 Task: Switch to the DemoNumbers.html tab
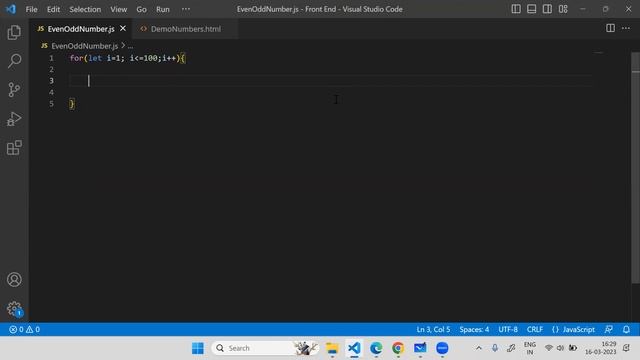[186, 29]
